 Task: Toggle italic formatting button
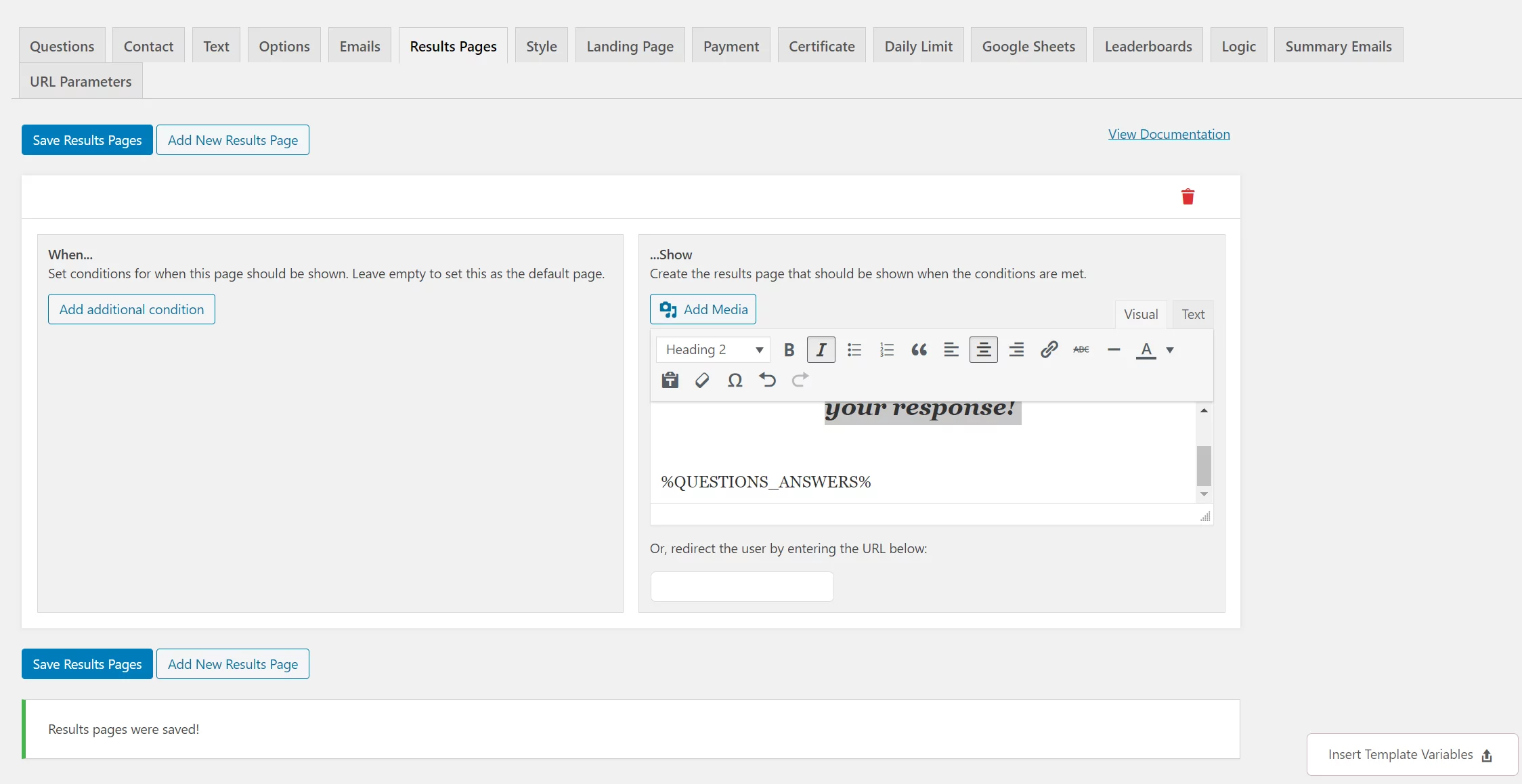pos(821,350)
